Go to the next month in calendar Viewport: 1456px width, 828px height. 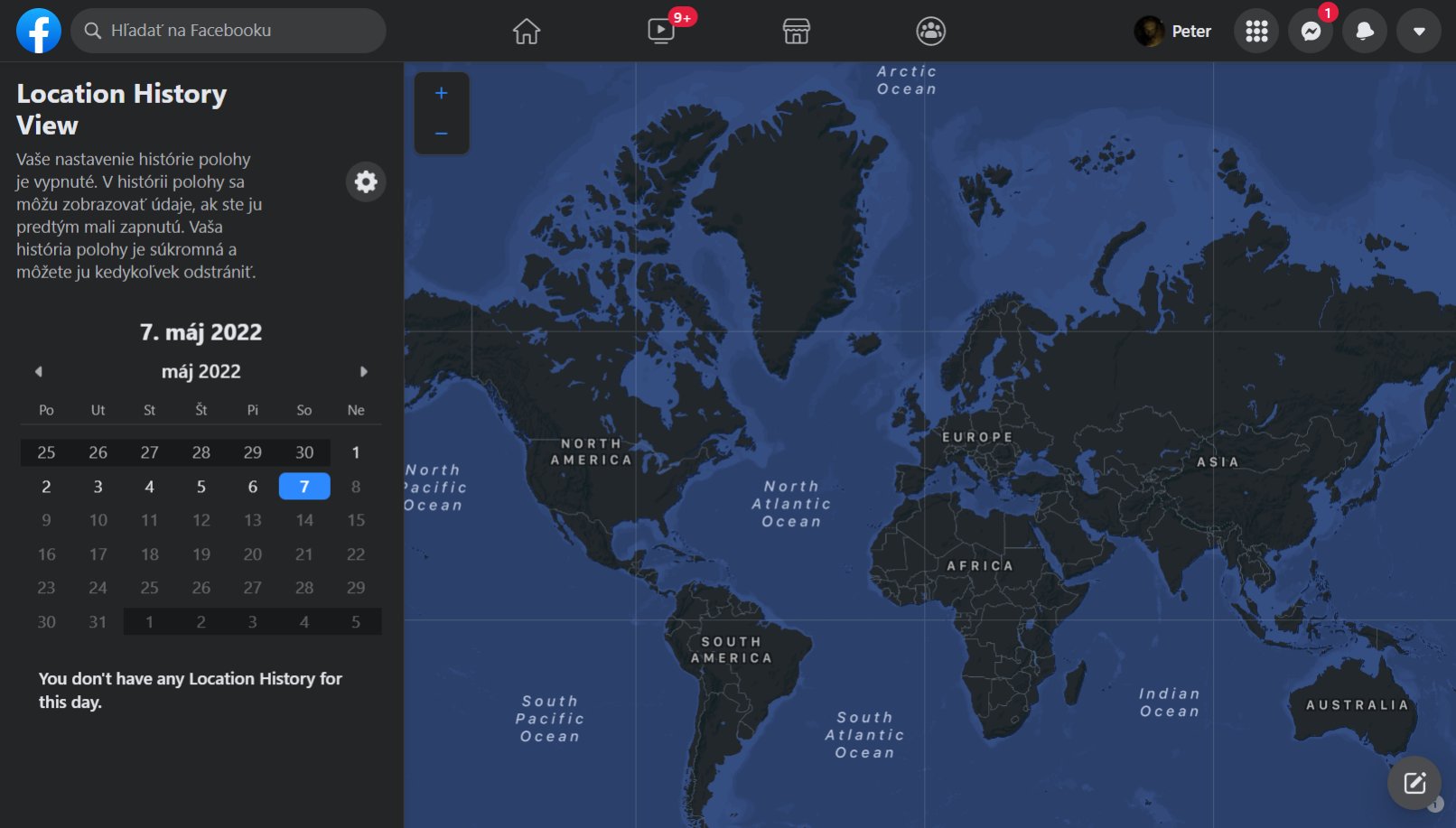[364, 371]
